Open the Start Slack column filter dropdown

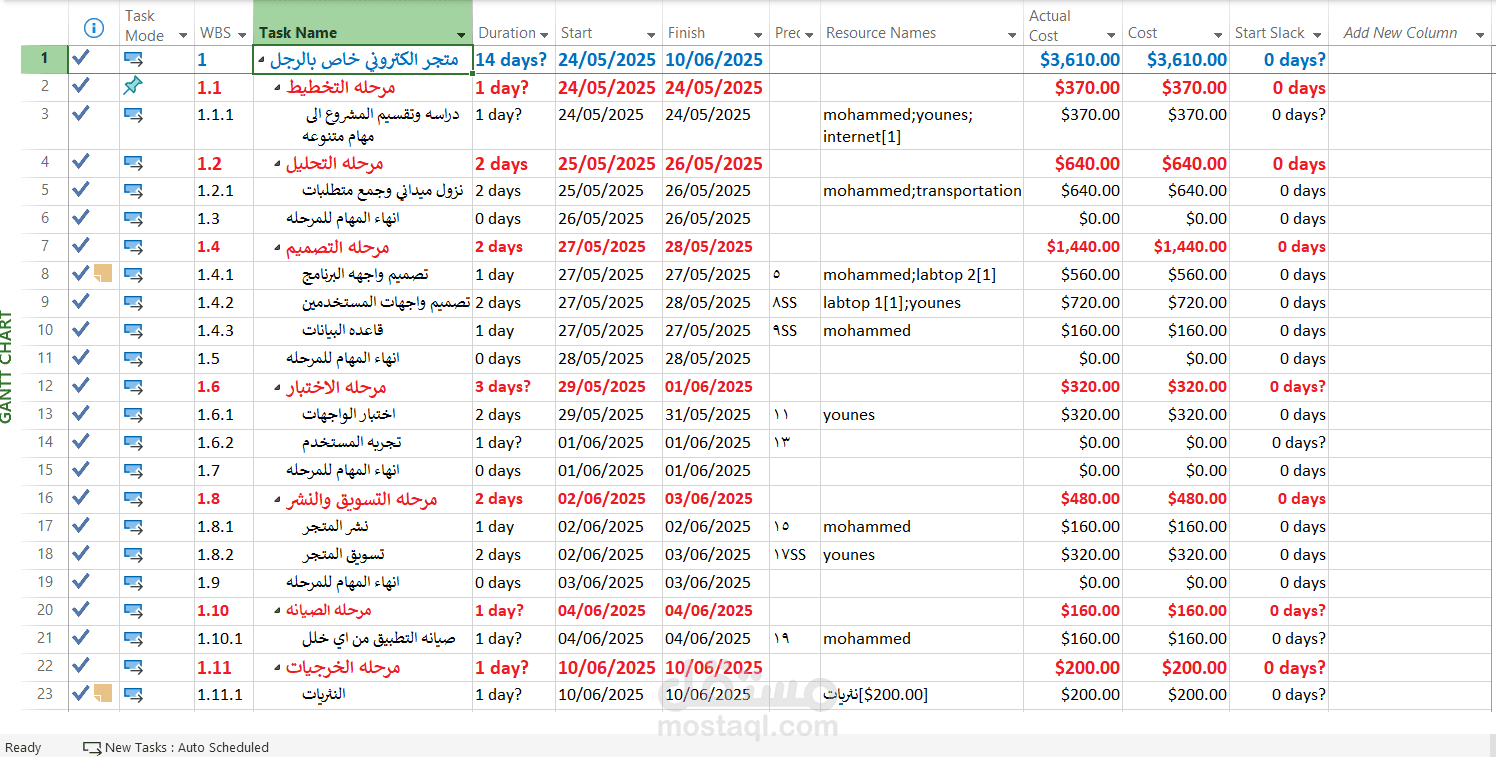(1317, 35)
